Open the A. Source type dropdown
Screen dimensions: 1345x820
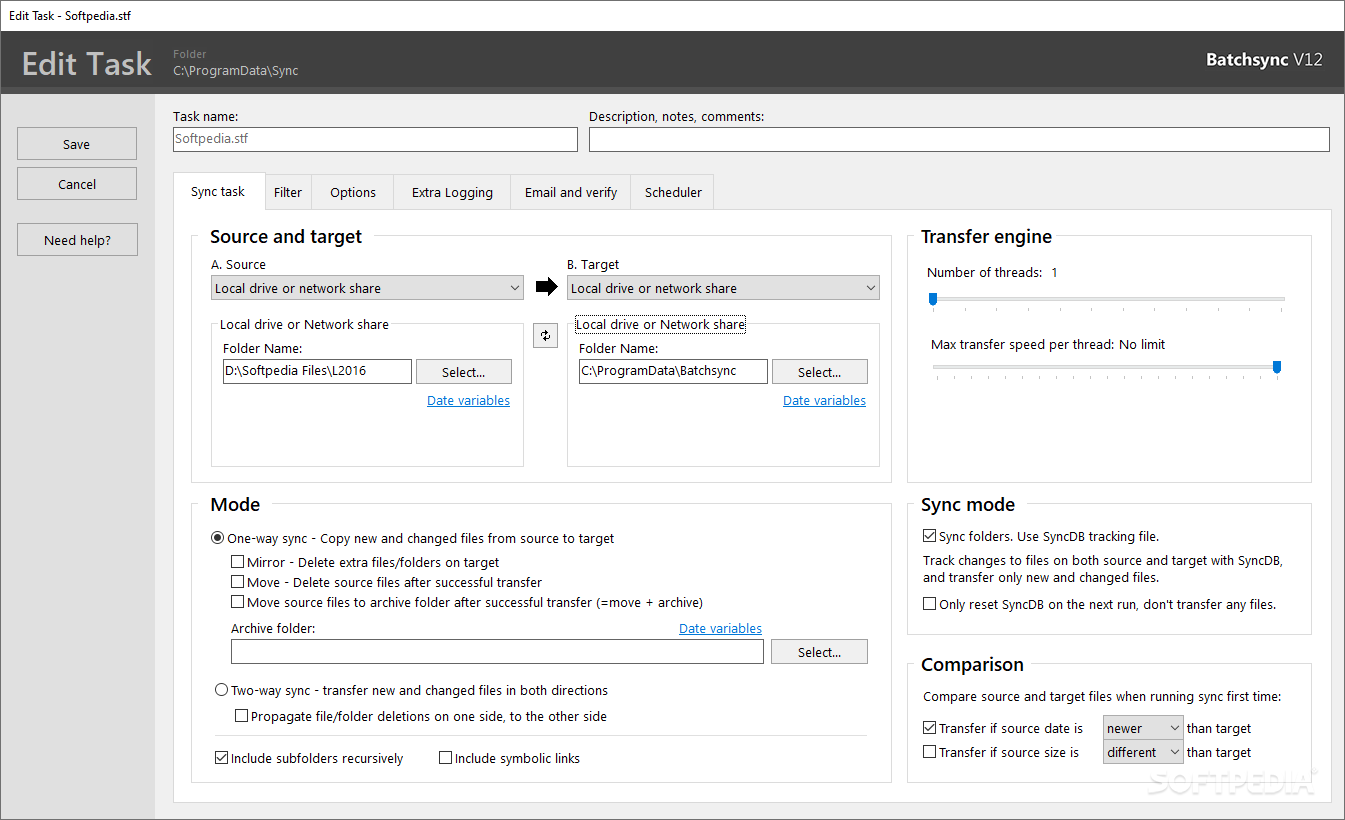pos(368,288)
